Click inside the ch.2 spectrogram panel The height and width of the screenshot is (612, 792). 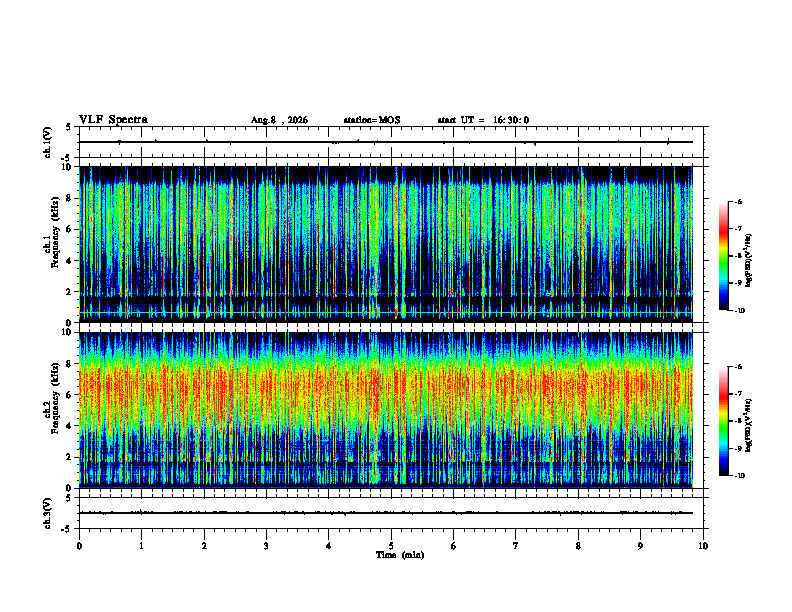pos(386,410)
